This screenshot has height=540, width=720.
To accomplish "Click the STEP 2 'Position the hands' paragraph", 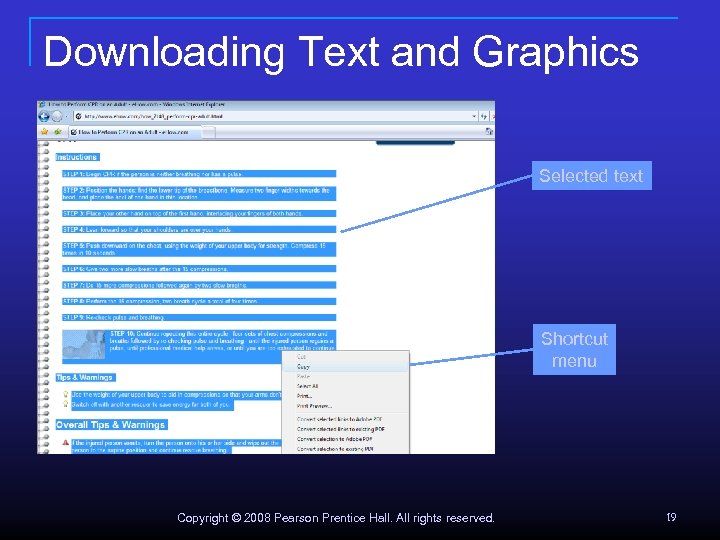I will pyautogui.click(x=199, y=193).
